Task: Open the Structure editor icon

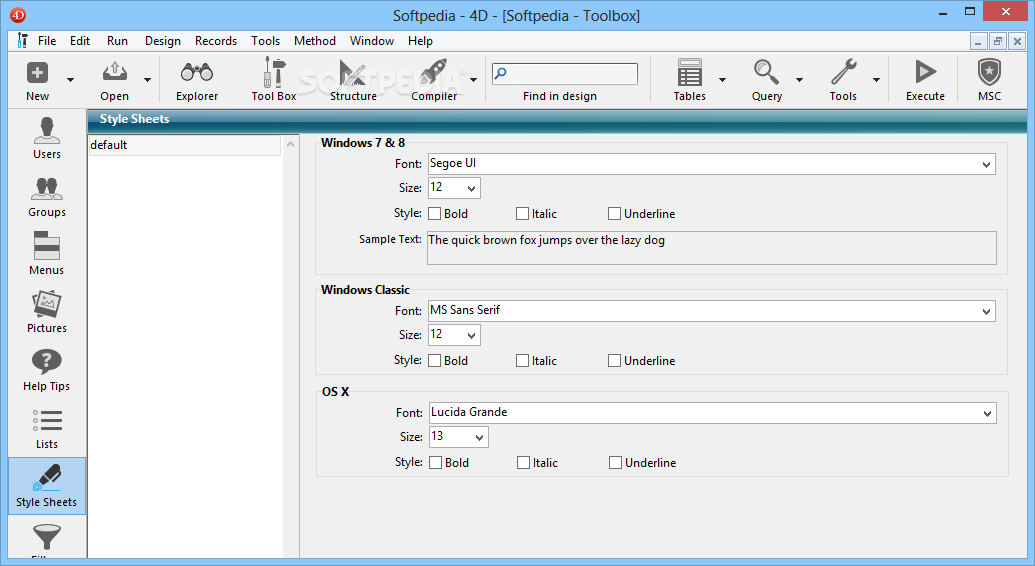Action: tap(352, 73)
